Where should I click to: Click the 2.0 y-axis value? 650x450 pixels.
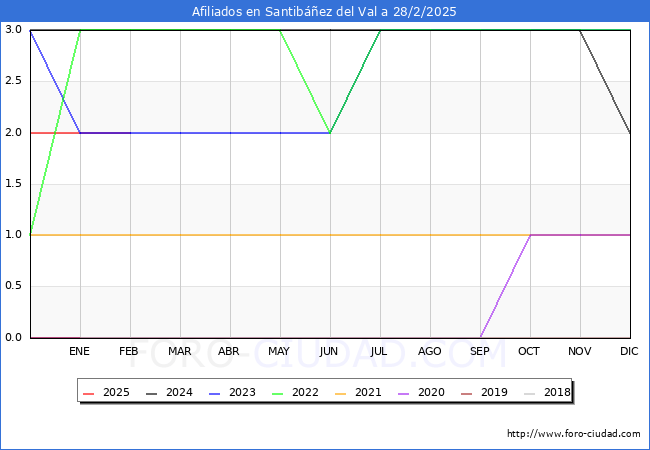point(13,132)
